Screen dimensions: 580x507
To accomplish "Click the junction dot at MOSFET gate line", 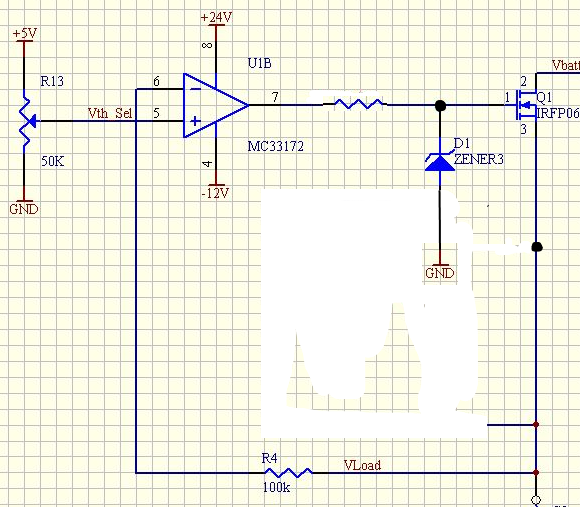I will coord(440,106).
